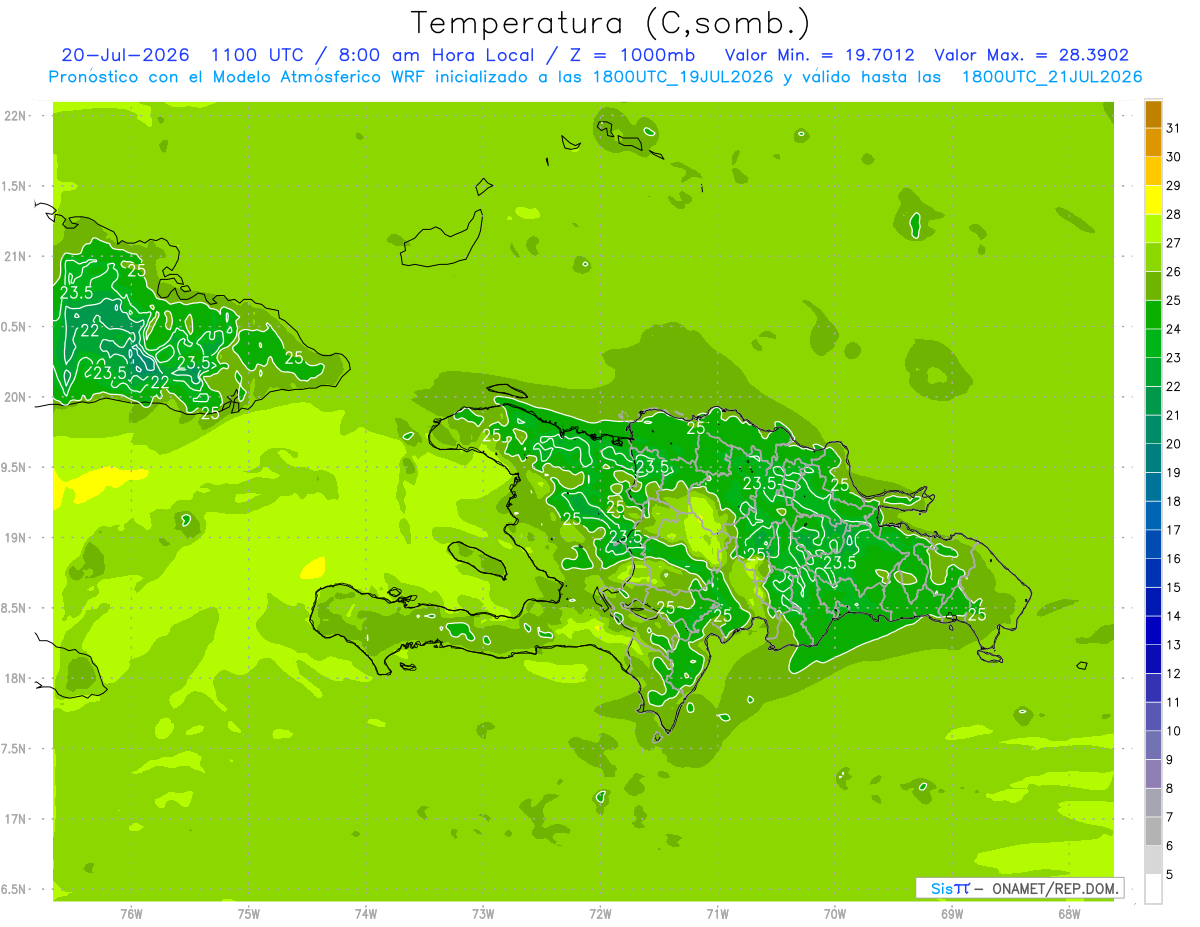
Task: Pick the orange colorbar band between 30 and 31
Action: 1153,143
